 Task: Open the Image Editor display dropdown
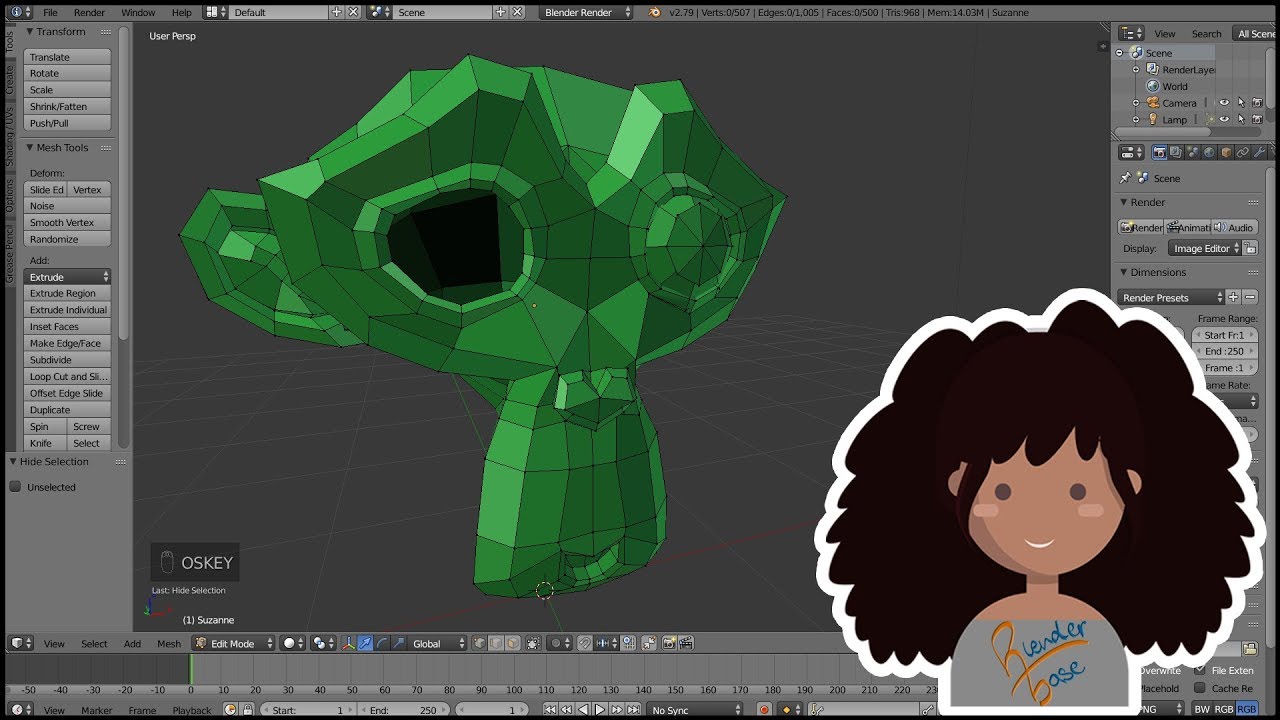(1204, 248)
